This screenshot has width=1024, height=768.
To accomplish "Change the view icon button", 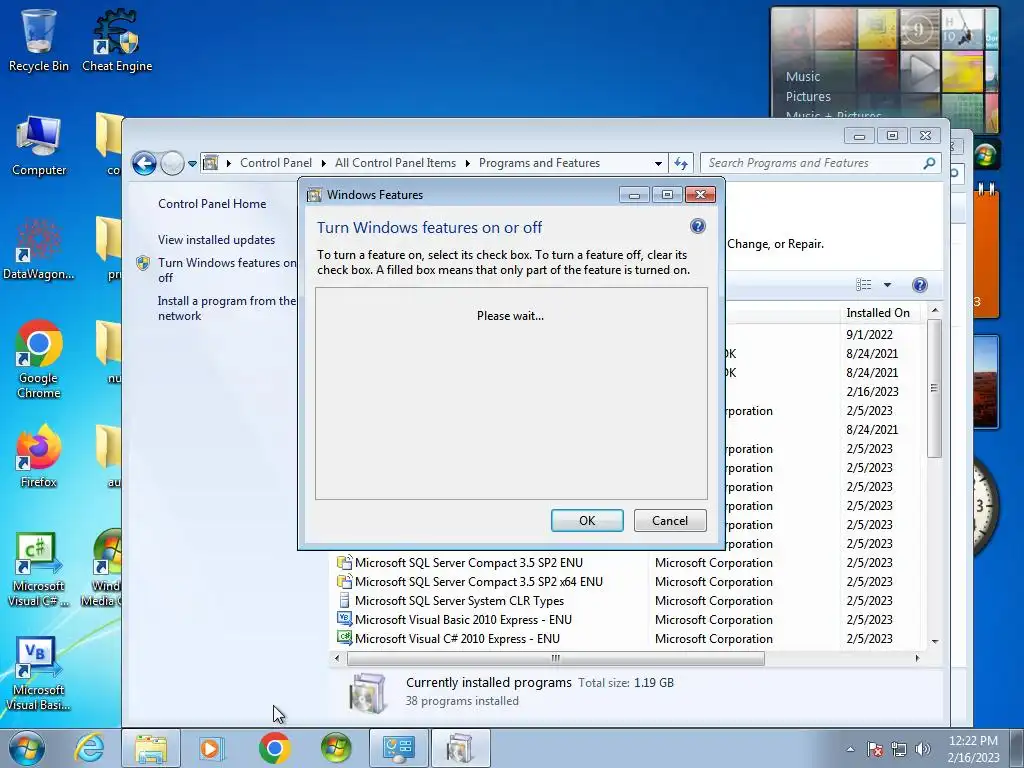I will 863,285.
